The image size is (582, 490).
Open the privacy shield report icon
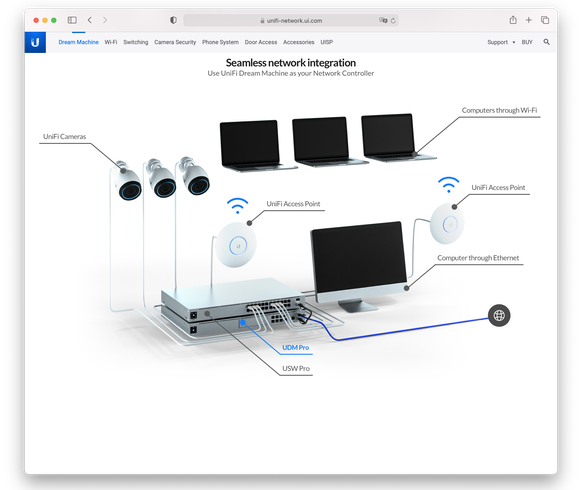(x=173, y=20)
